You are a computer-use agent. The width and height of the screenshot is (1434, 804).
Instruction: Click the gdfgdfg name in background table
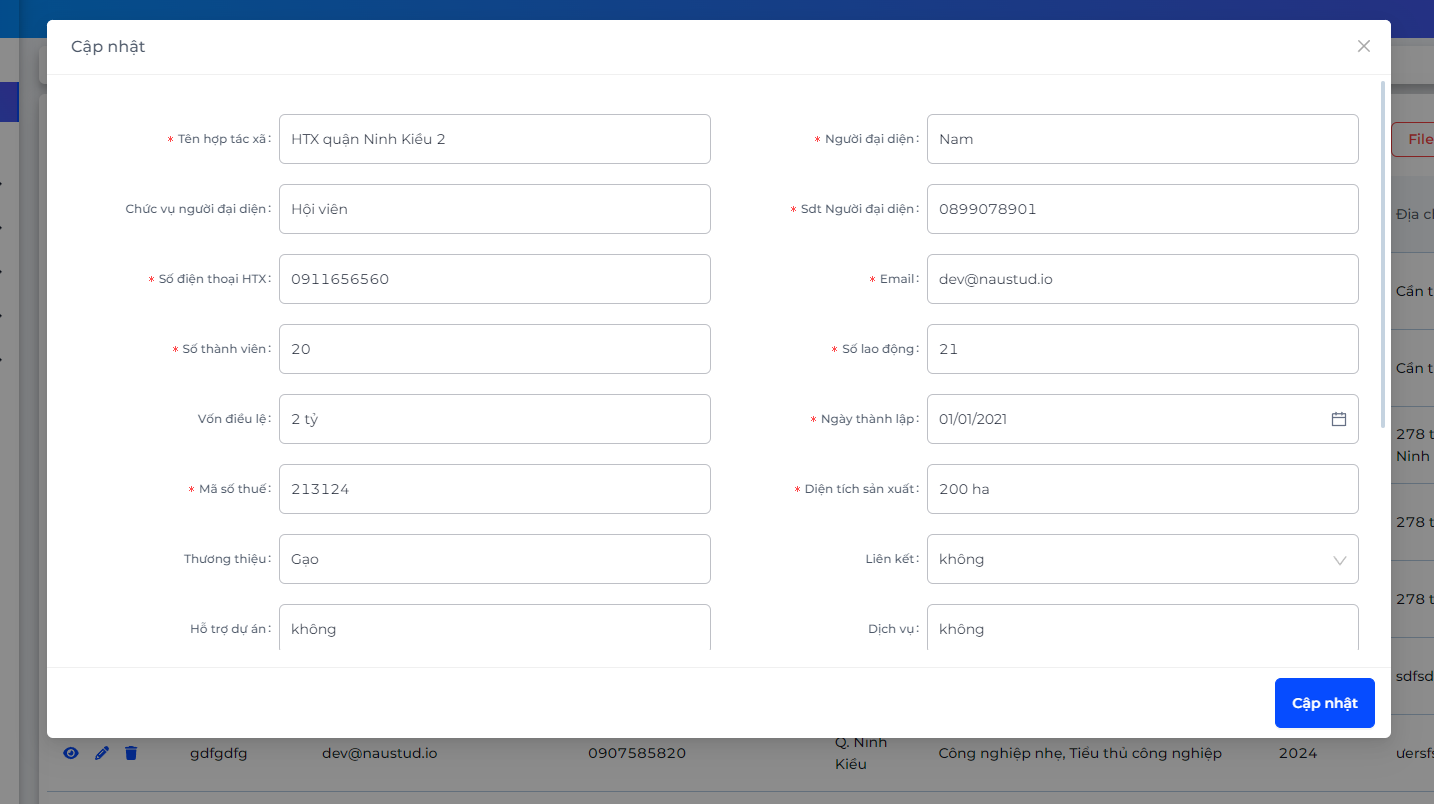218,753
